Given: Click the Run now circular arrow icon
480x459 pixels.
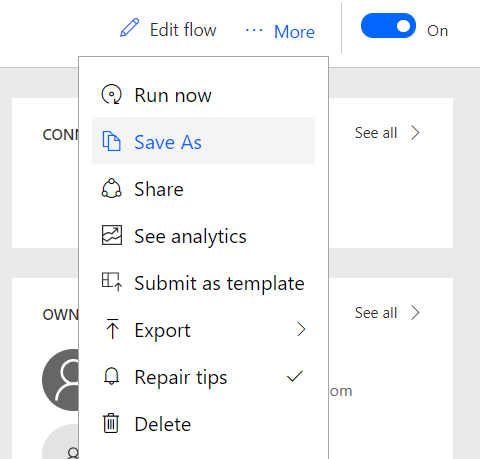Looking at the screenshot, I should pyautogui.click(x=112, y=94).
